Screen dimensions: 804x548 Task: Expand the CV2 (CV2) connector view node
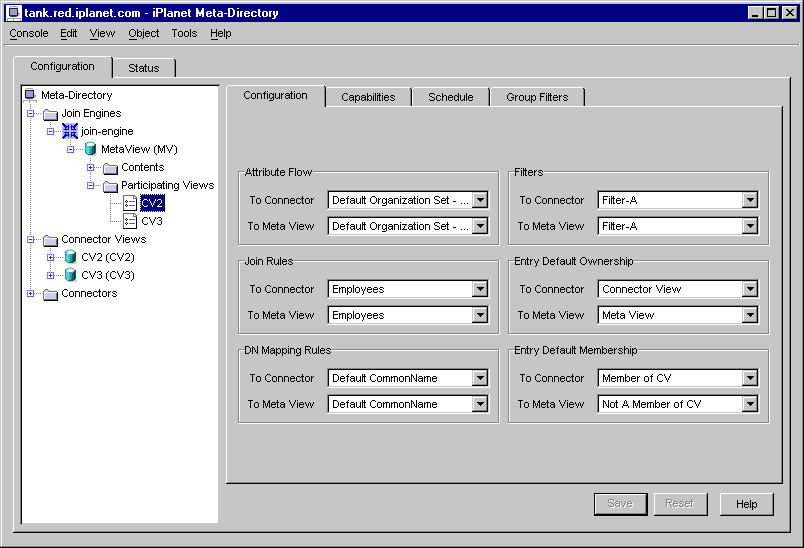(50, 257)
